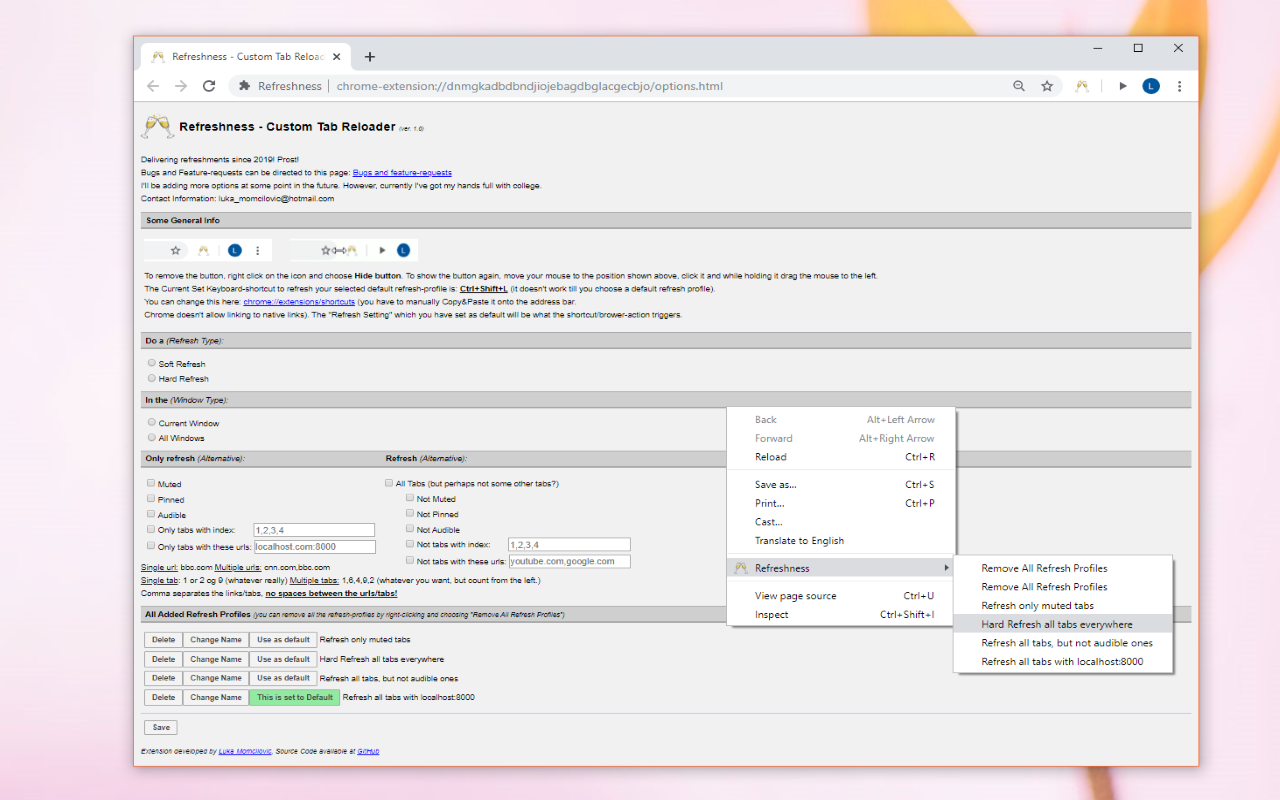Focus the localhost.com:8000 url input field
Image resolution: width=1280 pixels, height=800 pixels.
pos(315,547)
